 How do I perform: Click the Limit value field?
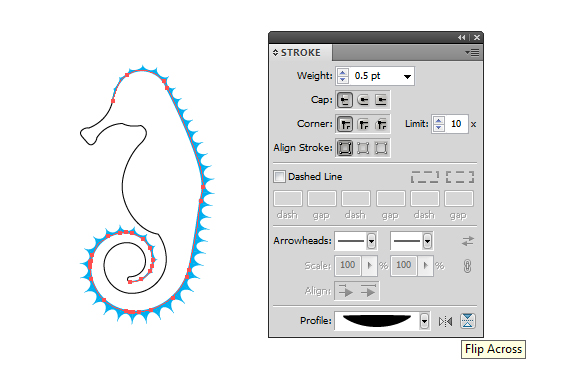[x=456, y=124]
